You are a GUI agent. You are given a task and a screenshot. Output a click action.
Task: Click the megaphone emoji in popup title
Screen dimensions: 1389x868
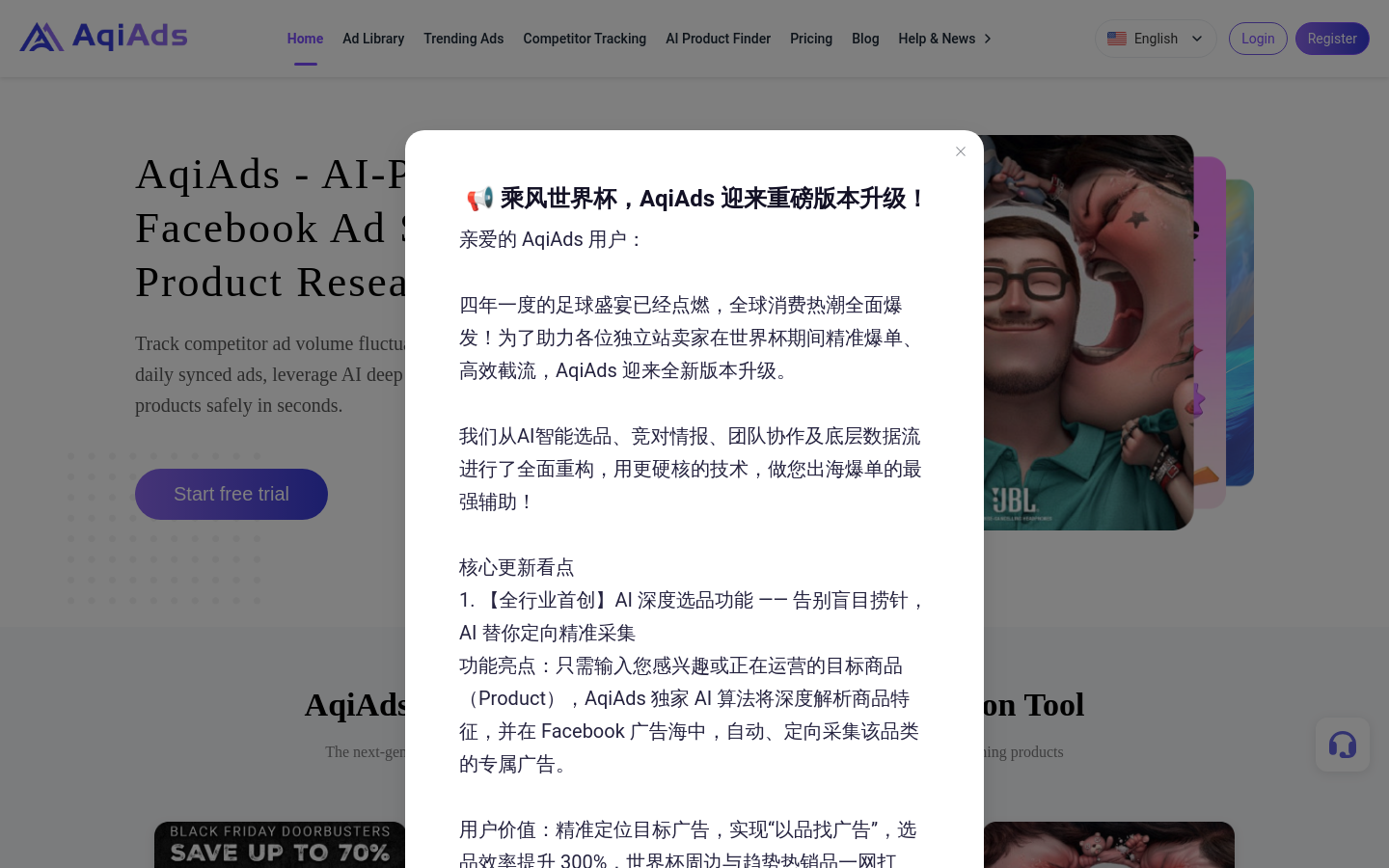[479, 199]
